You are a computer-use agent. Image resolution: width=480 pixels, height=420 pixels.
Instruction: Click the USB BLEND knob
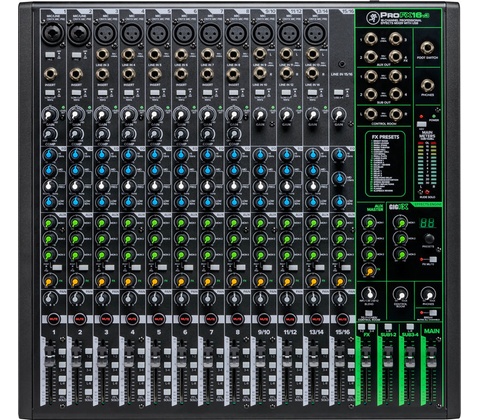(x=369, y=295)
